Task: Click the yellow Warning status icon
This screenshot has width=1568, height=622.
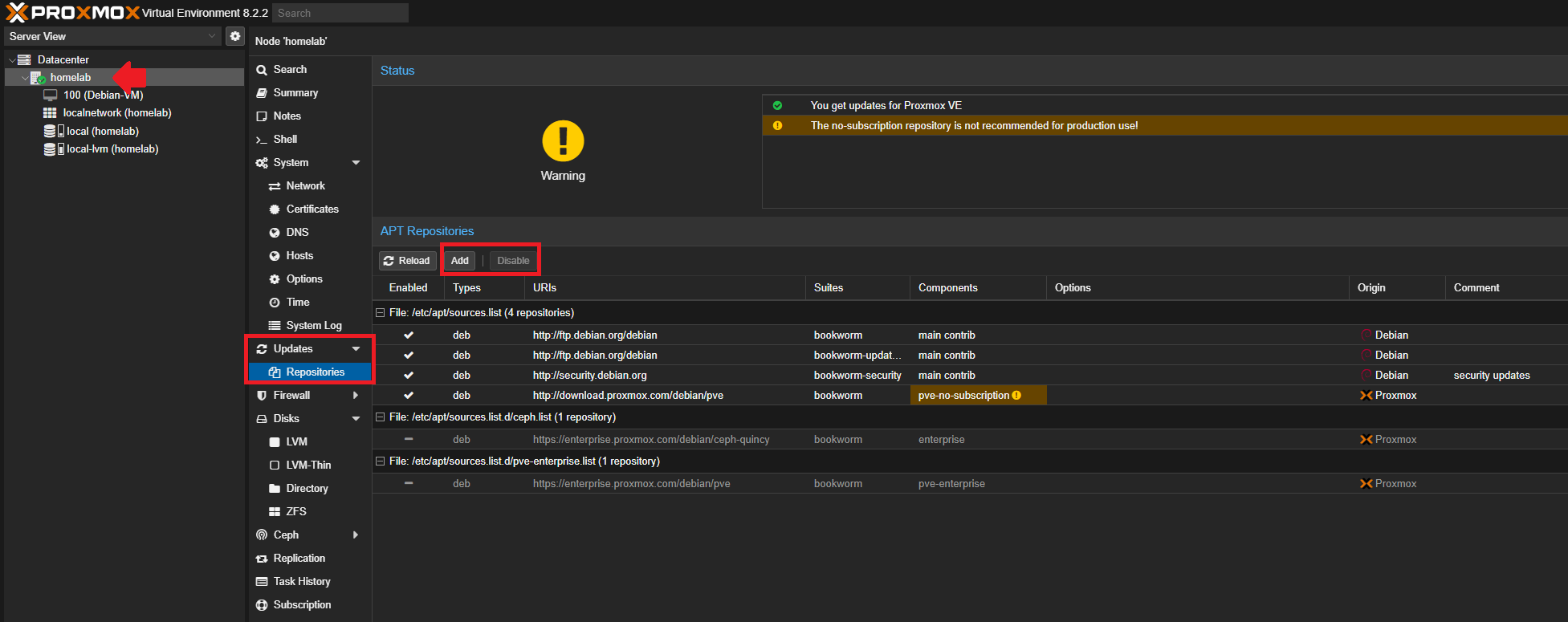Action: 563,141
